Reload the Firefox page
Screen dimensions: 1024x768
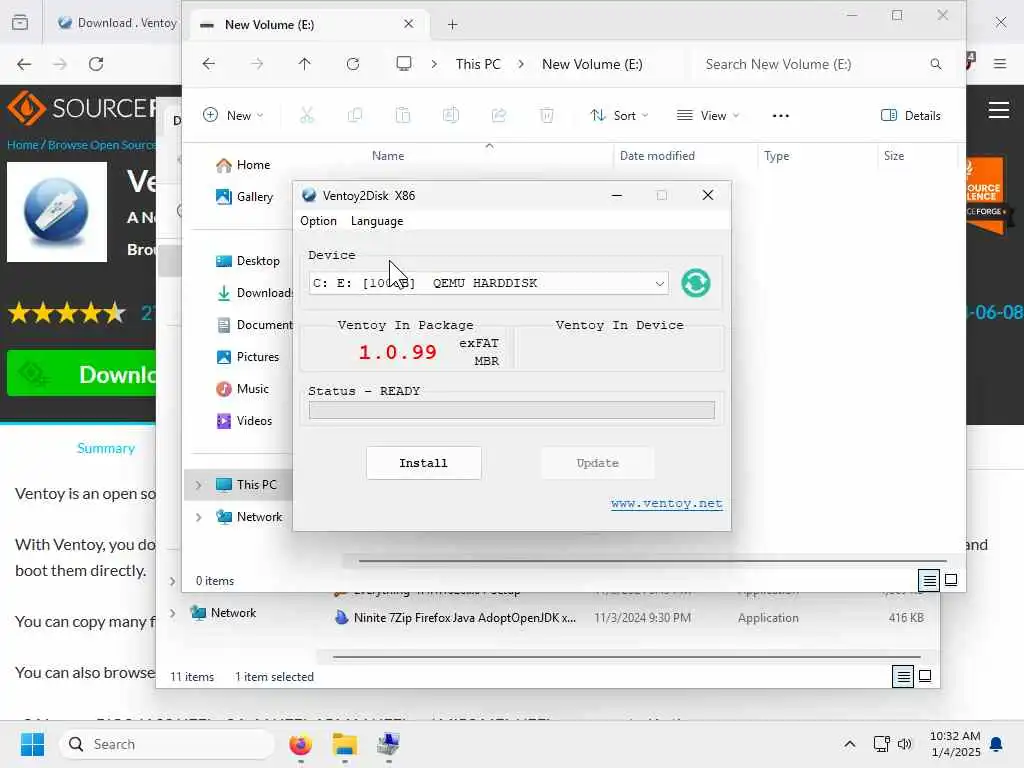[x=96, y=64]
